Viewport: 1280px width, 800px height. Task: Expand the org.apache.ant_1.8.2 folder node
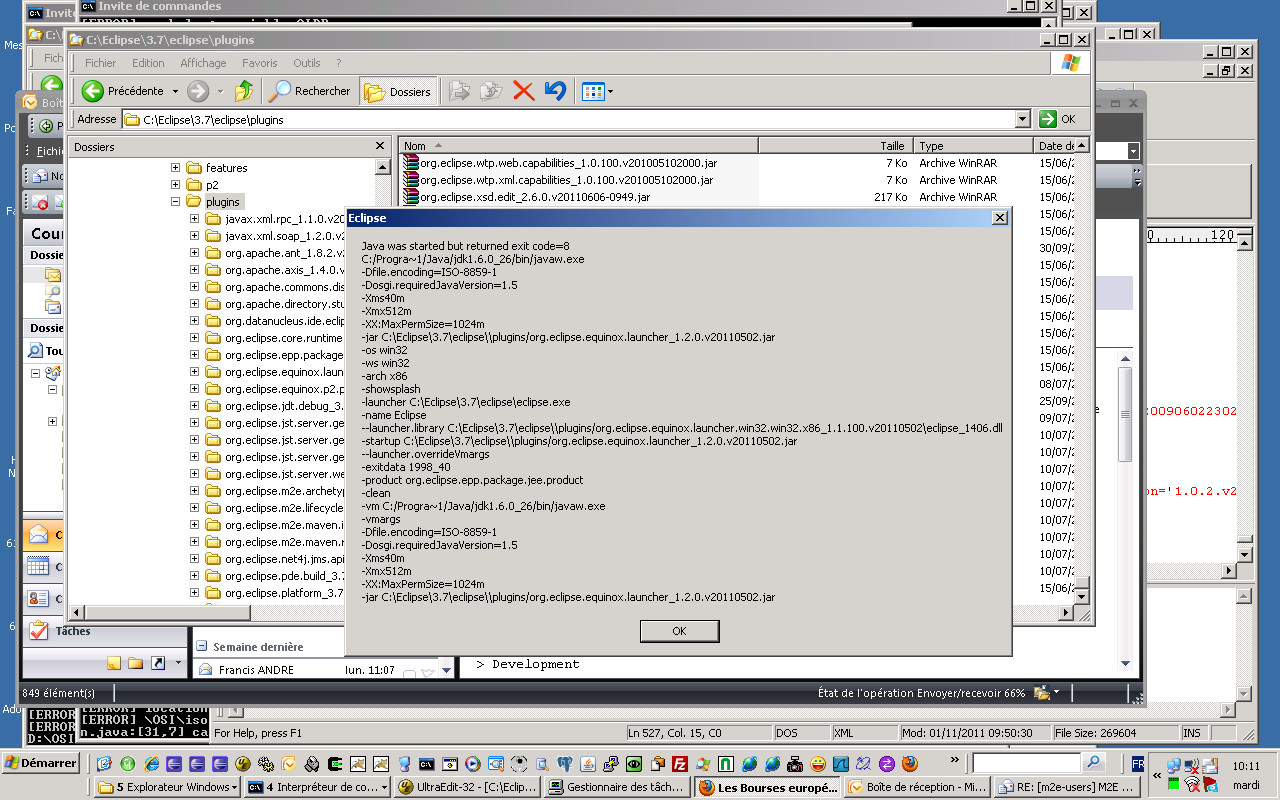(194, 253)
